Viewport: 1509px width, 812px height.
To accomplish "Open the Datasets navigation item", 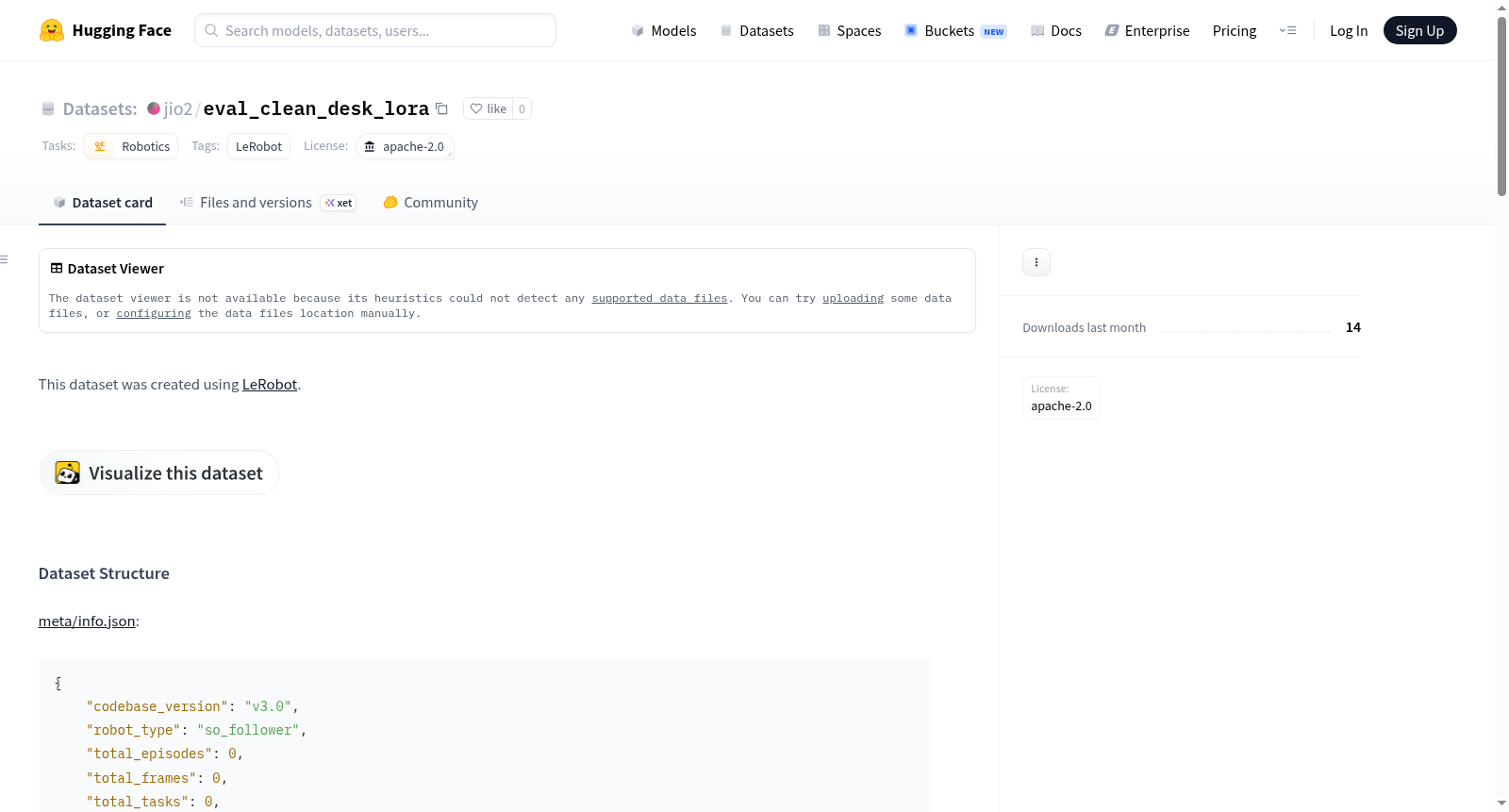I will [x=756, y=30].
